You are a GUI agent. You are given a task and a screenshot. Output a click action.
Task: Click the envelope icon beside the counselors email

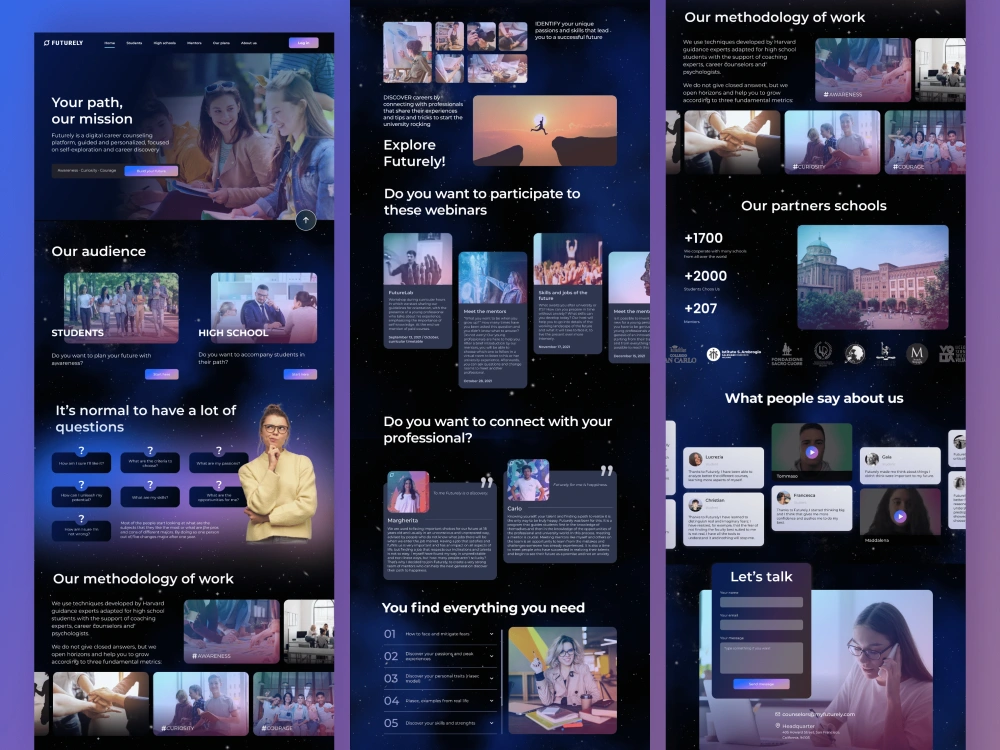tap(777, 714)
